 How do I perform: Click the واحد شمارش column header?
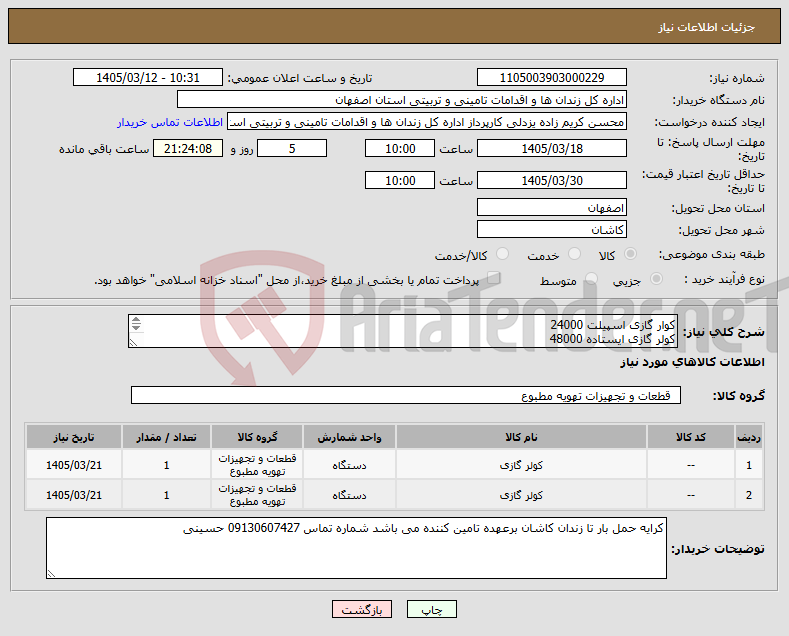(349, 437)
